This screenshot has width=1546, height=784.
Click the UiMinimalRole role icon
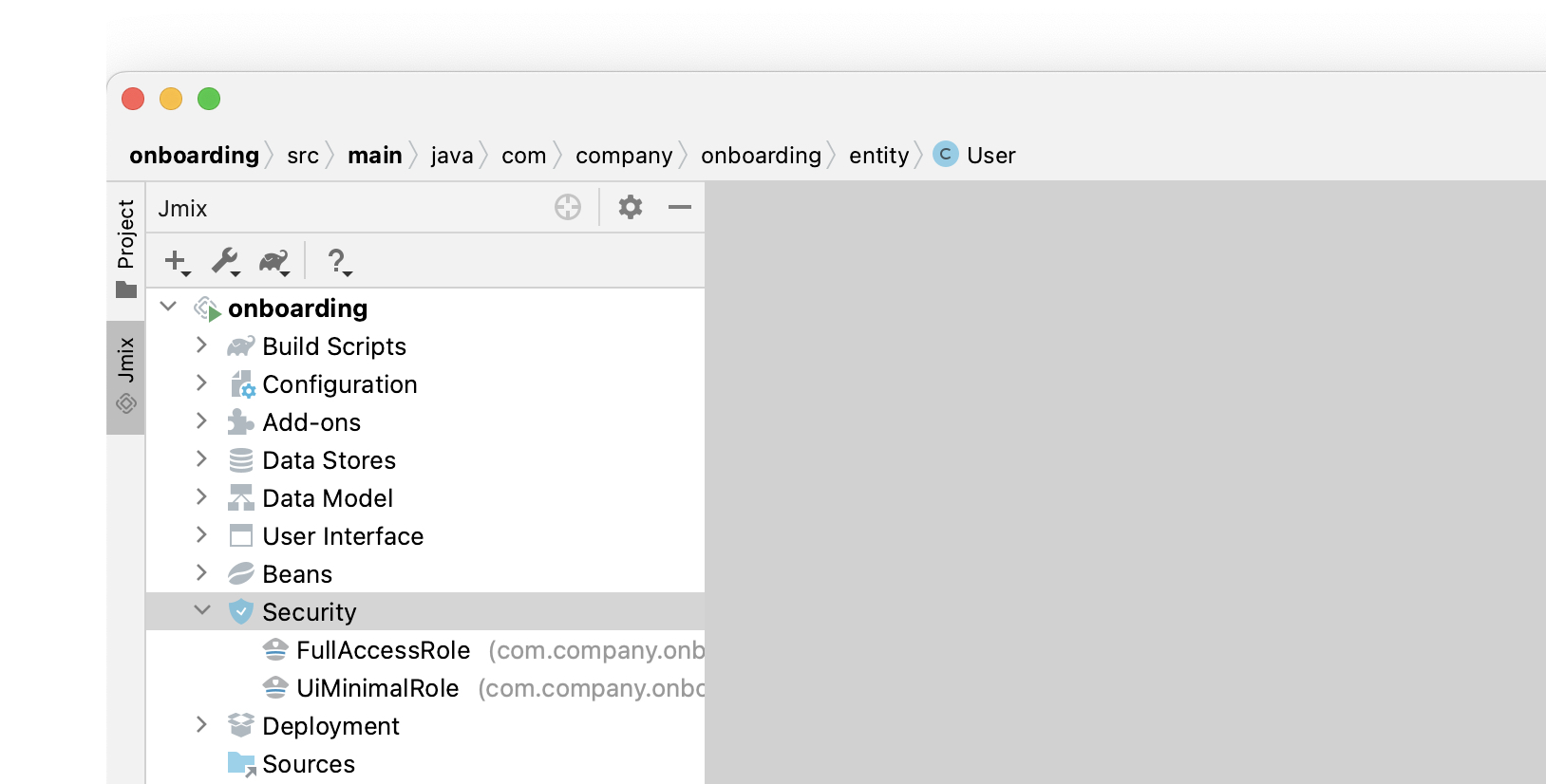pos(275,688)
